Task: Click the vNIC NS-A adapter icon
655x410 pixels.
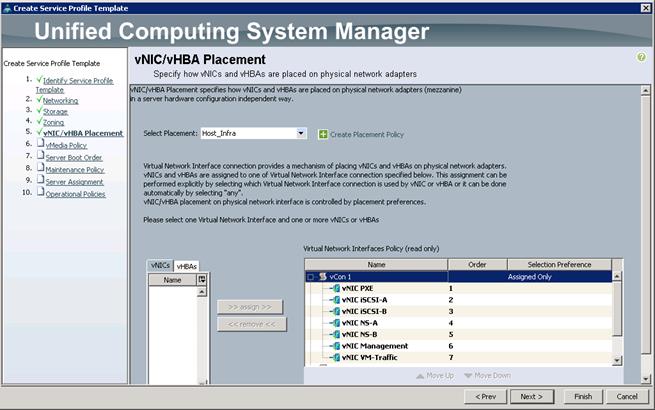Action: [x=336, y=323]
